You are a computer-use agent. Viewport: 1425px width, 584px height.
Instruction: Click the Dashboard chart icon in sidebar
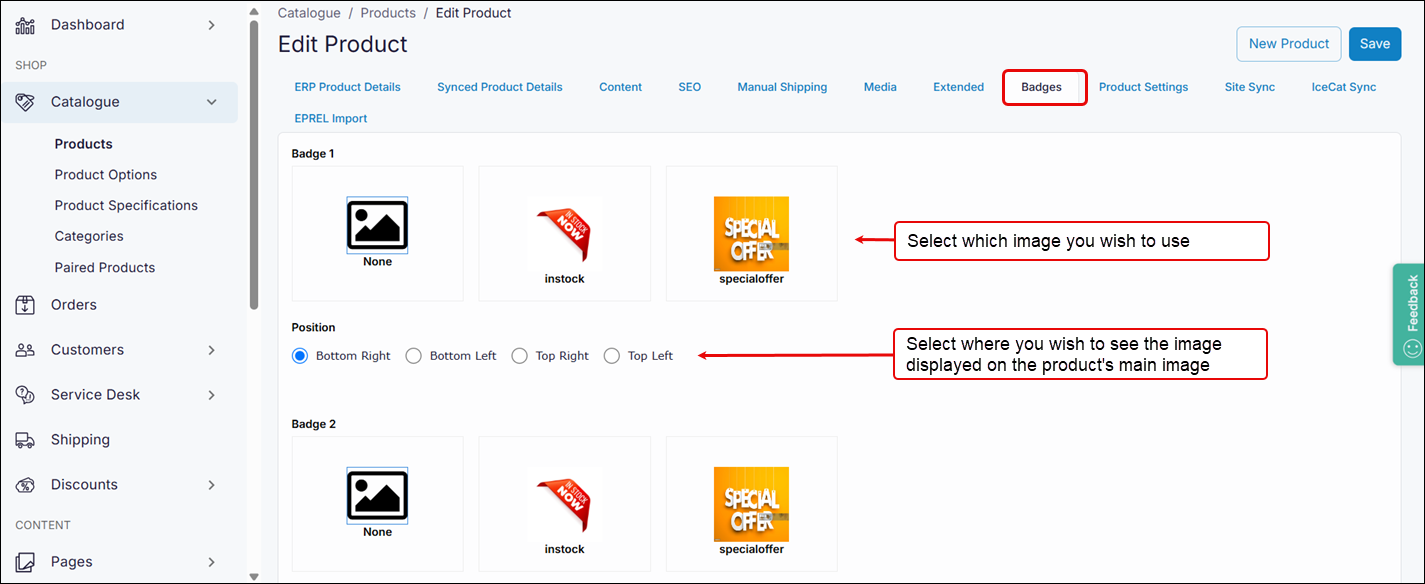pyautogui.click(x=25, y=25)
